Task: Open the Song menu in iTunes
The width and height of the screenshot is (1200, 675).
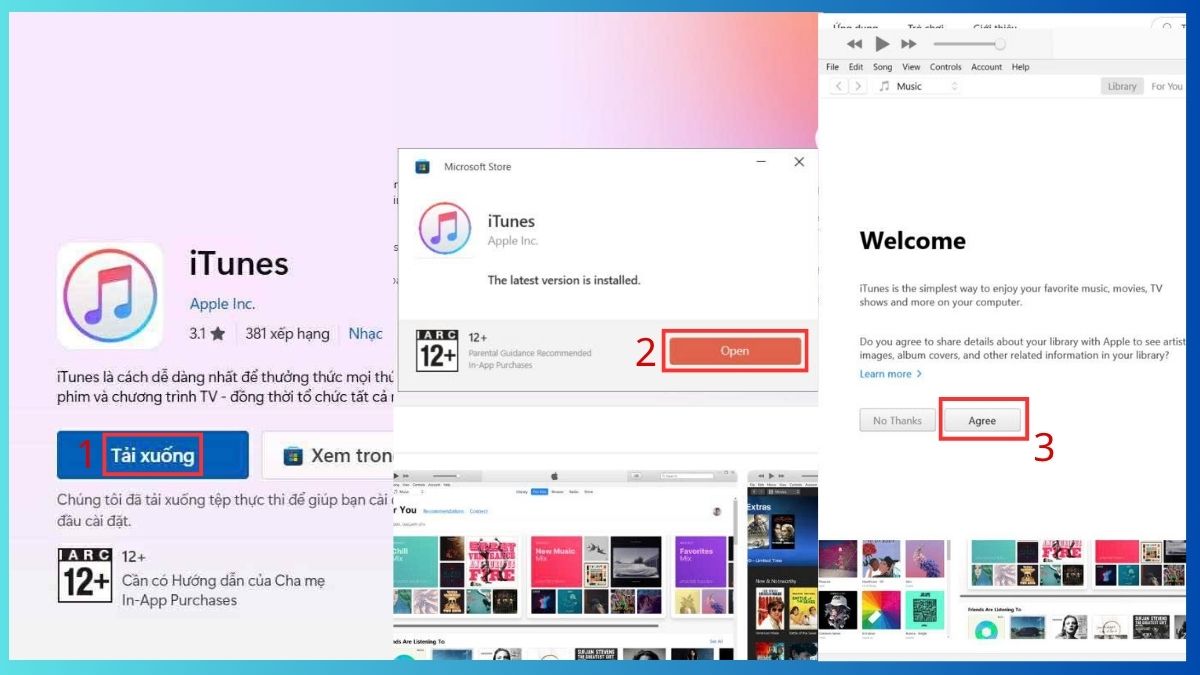Action: coord(882,67)
